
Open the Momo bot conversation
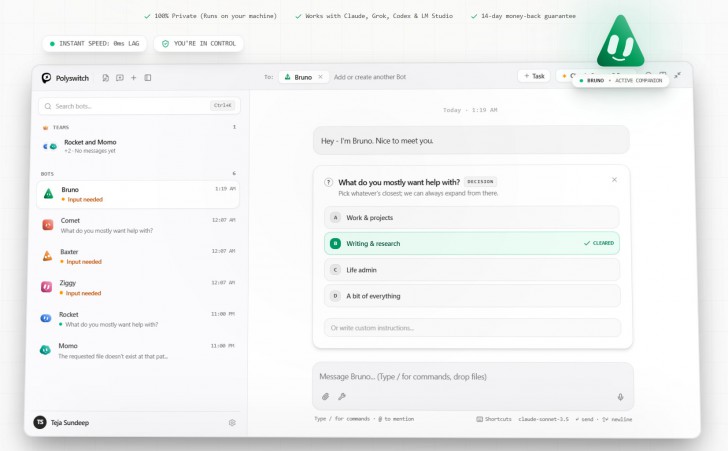pos(138,351)
